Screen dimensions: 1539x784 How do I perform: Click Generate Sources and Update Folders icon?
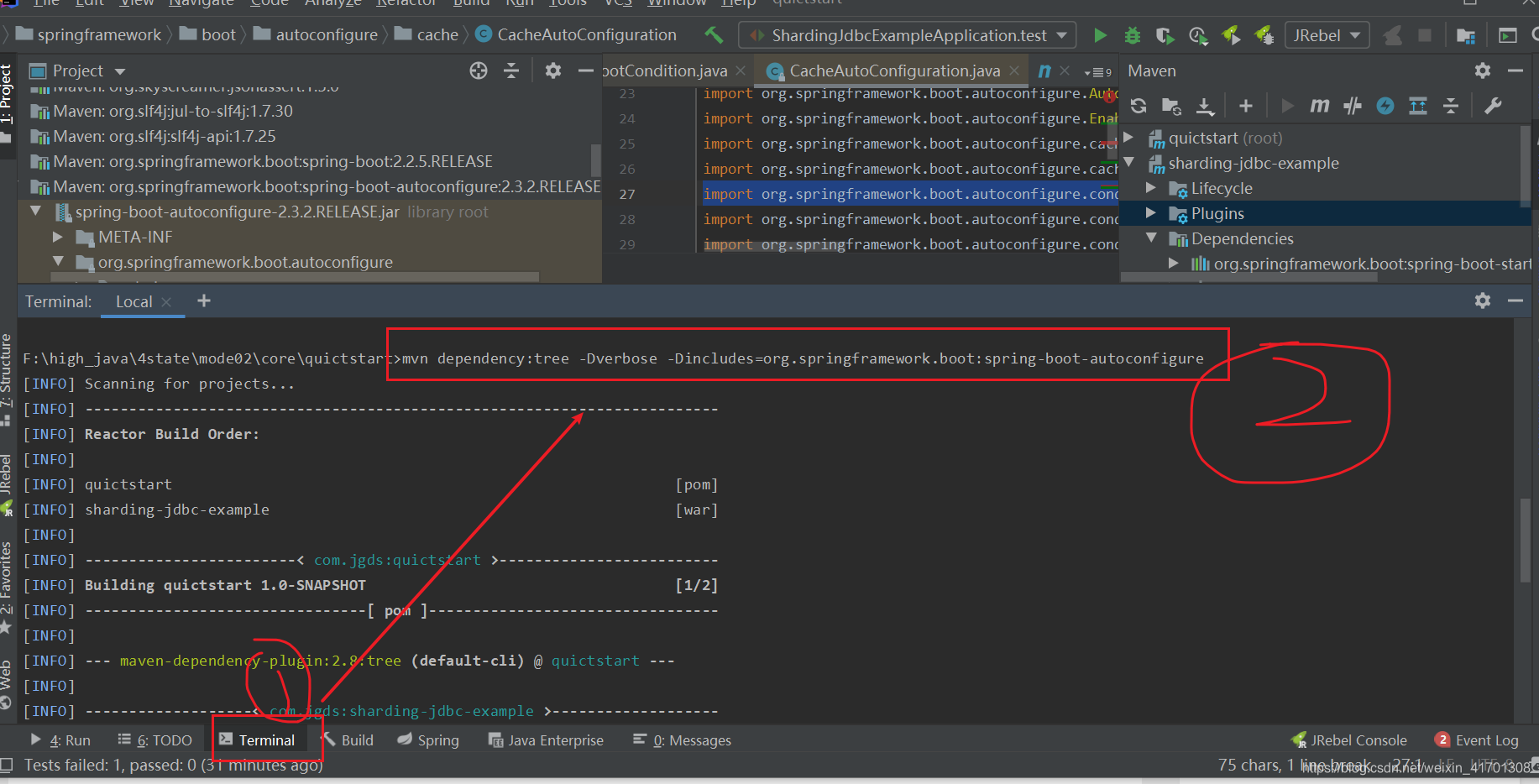click(1171, 106)
